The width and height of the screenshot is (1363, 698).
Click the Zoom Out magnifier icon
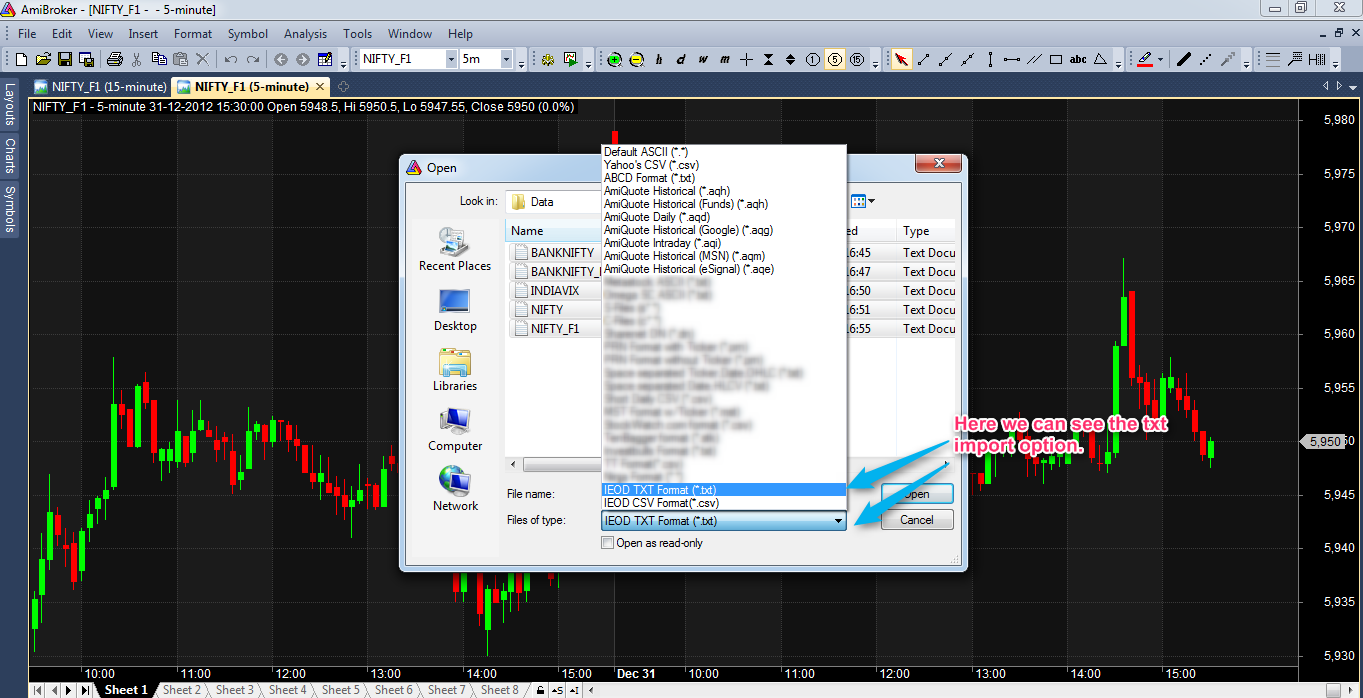point(636,59)
